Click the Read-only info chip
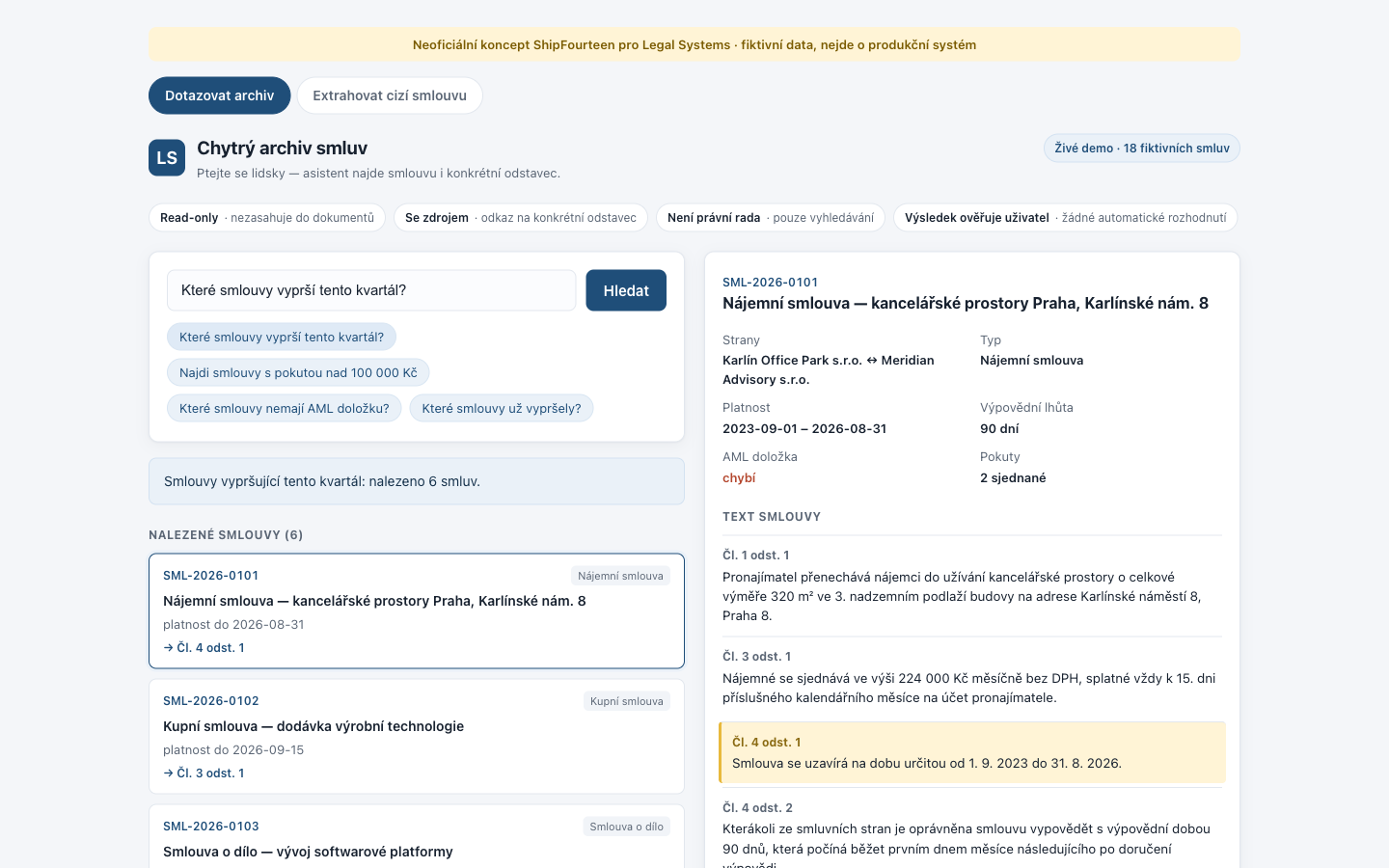The image size is (1389, 868). coord(267,218)
